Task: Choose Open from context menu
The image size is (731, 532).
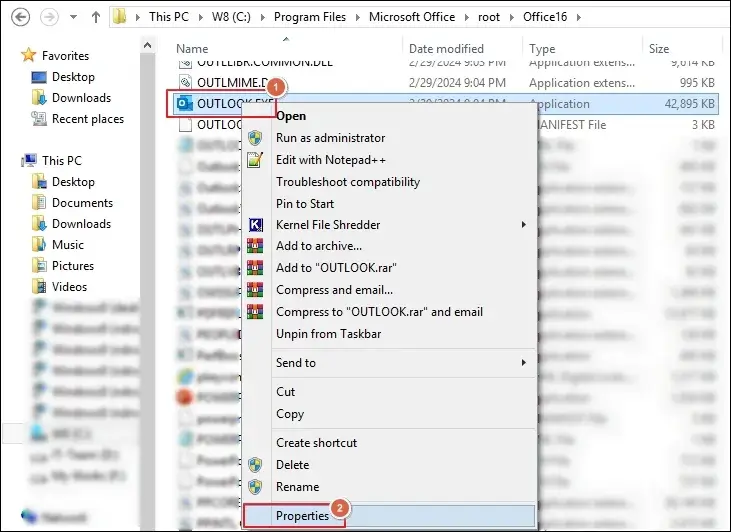Action: tap(390, 116)
